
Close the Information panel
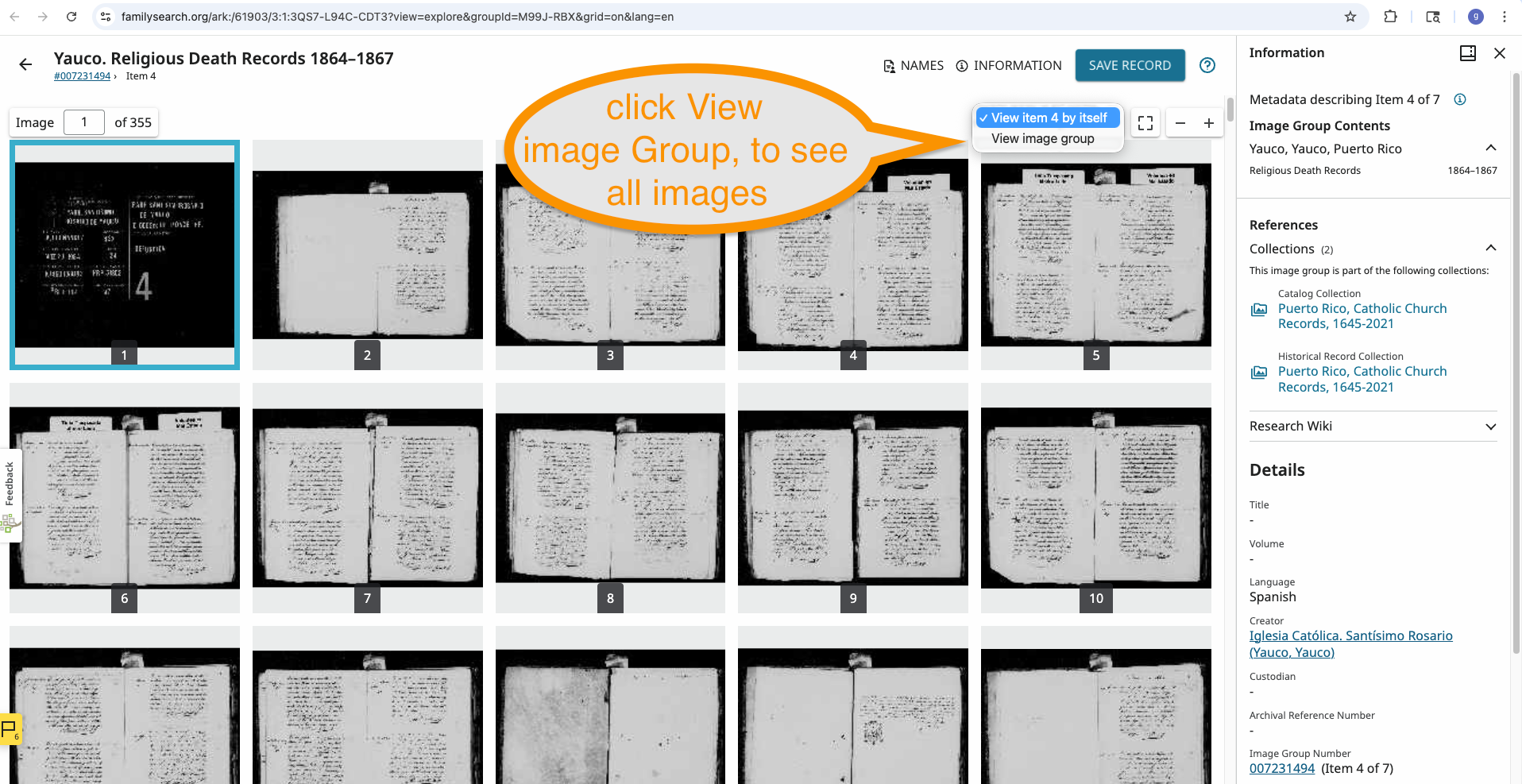coord(1500,53)
